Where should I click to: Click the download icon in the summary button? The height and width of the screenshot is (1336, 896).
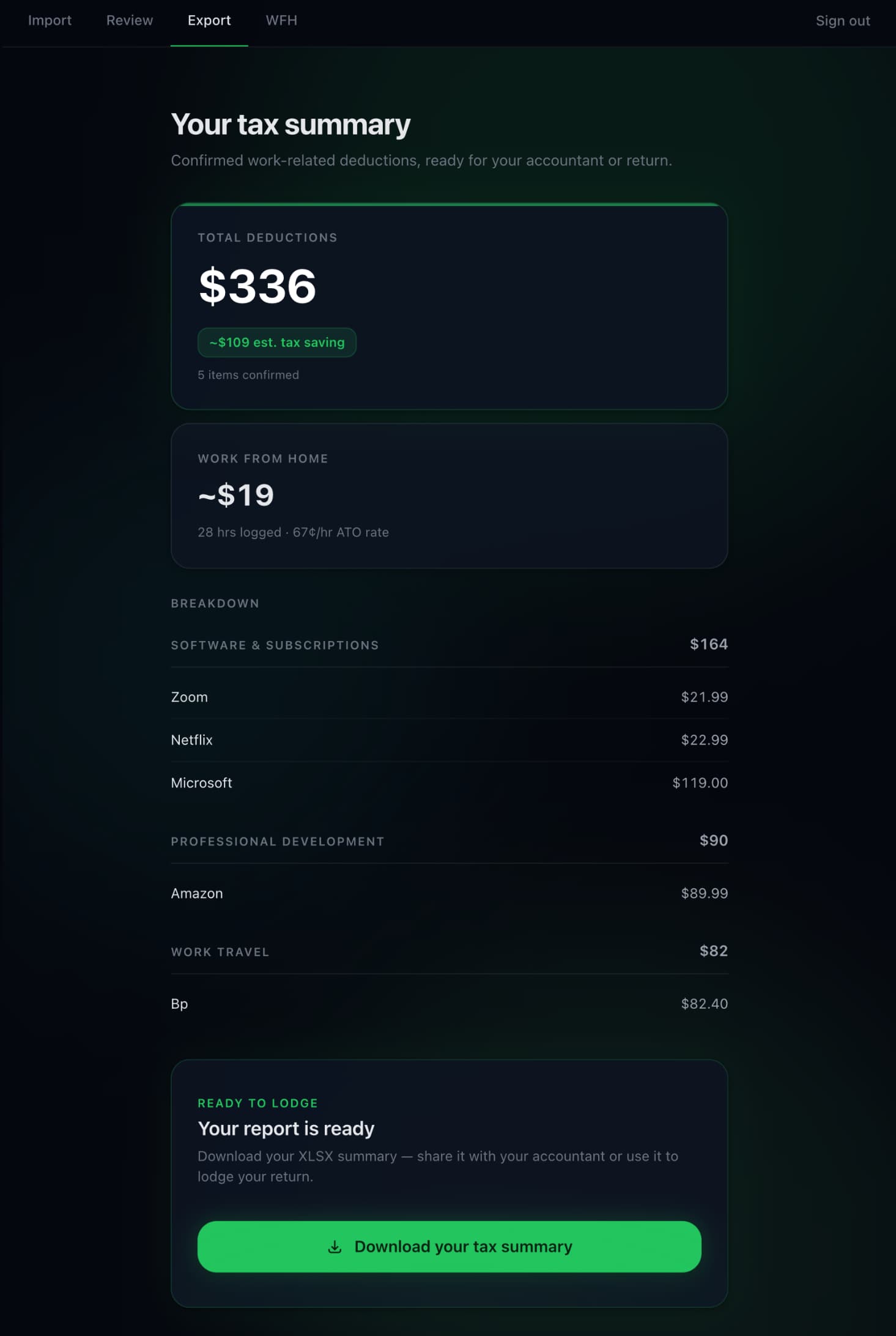[335, 1246]
